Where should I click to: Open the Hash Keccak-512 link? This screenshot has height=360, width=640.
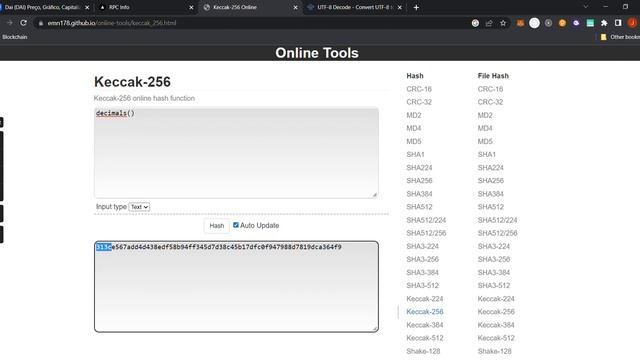coord(424,338)
